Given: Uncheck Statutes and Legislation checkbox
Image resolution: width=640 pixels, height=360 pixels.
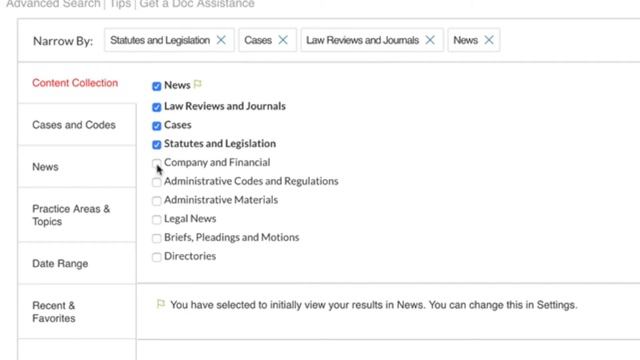Looking at the screenshot, I should point(157,144).
